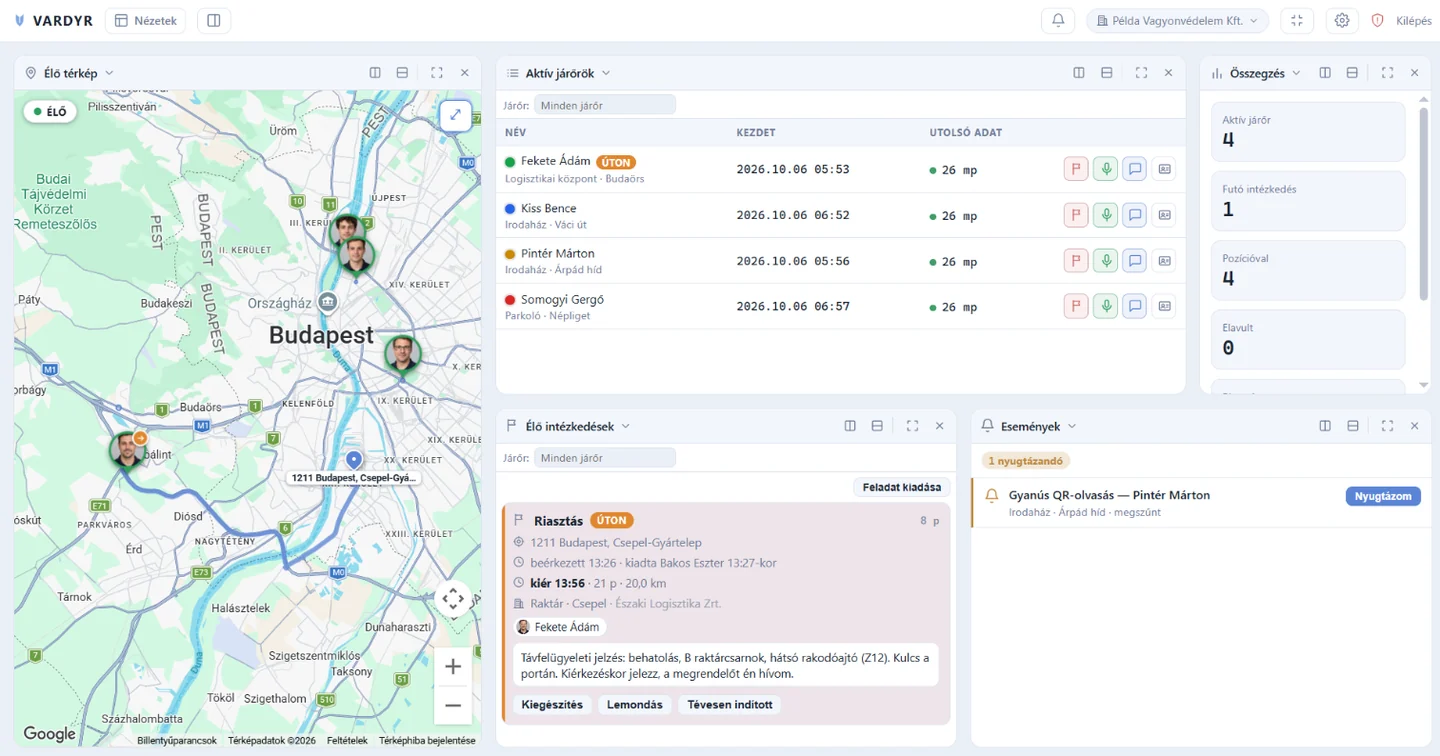Click the Csepel-Gyártelep map marker pin

click(x=353, y=459)
